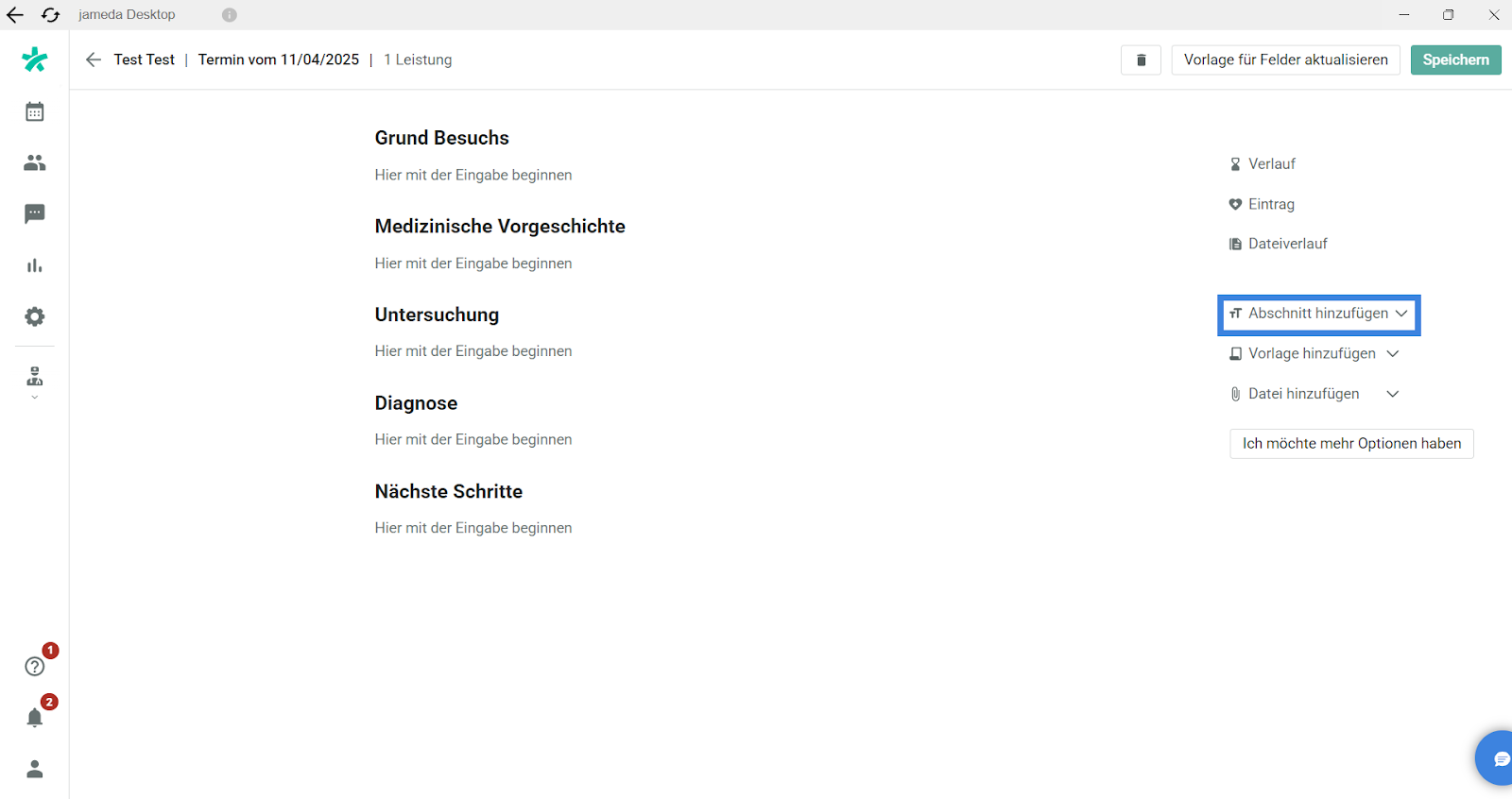Click the window back arrow in title bar
The width and height of the screenshot is (1512, 799).
(15, 15)
